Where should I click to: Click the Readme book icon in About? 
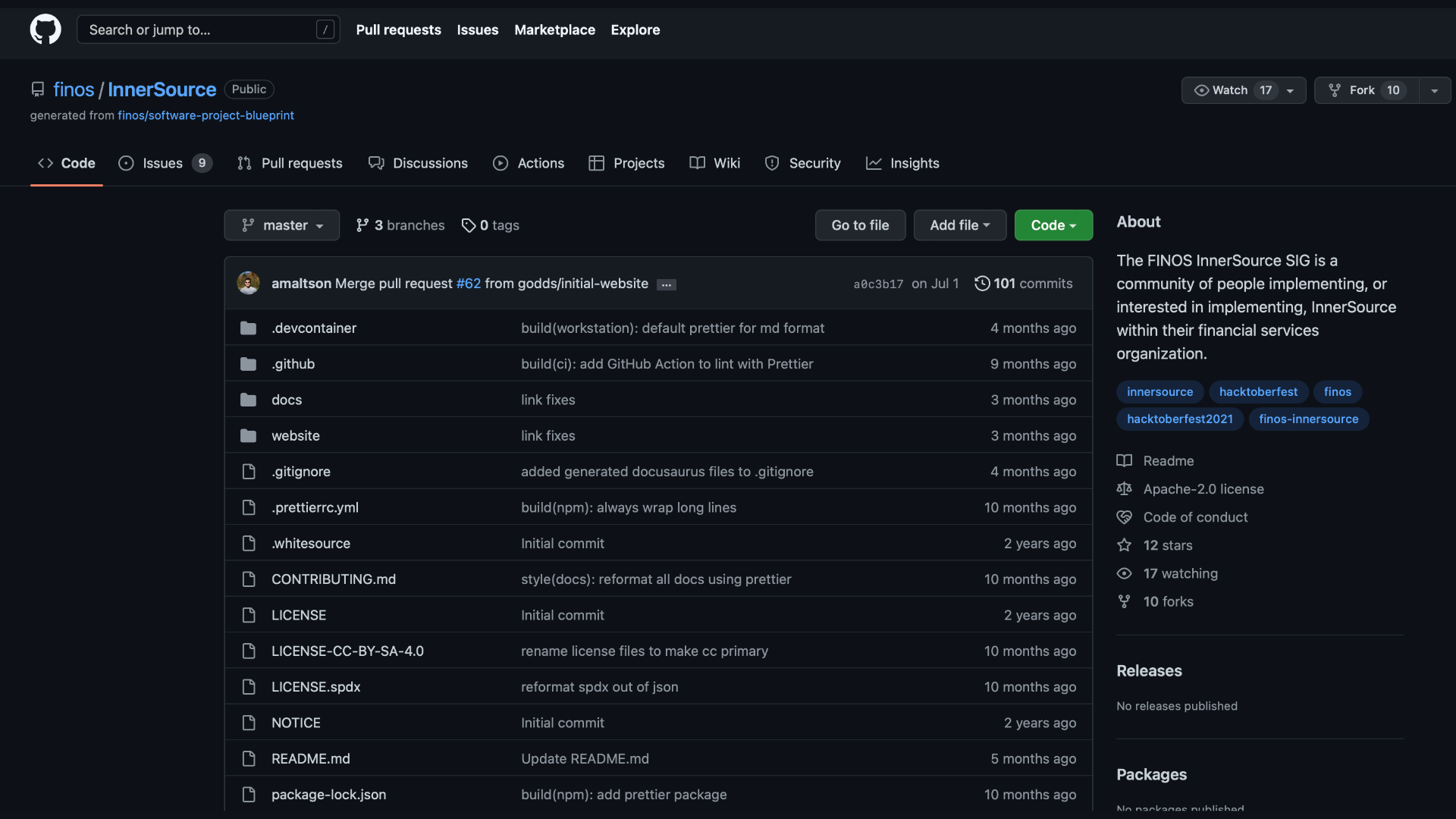pyautogui.click(x=1124, y=461)
